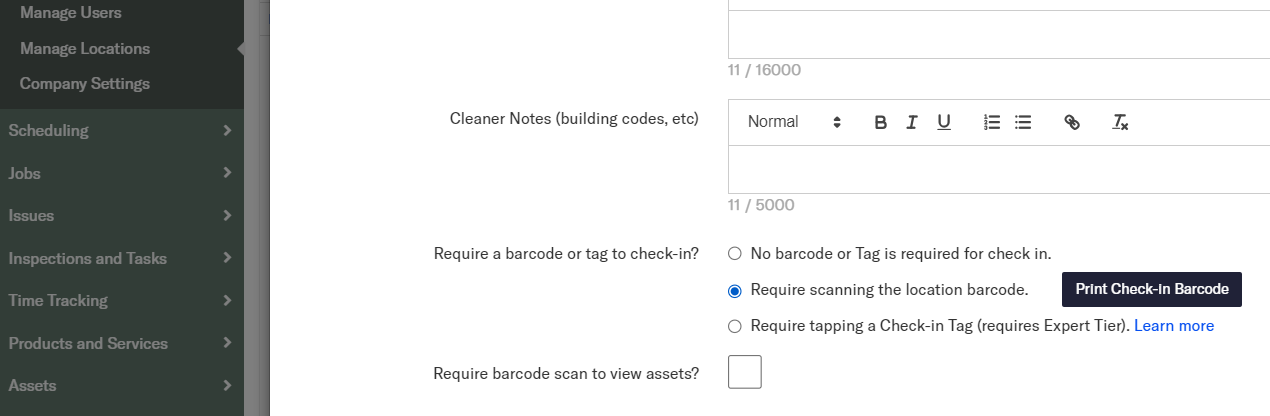Insert a numbered list in Cleaner Notes
This screenshot has height=416, width=1270.
[x=992, y=122]
